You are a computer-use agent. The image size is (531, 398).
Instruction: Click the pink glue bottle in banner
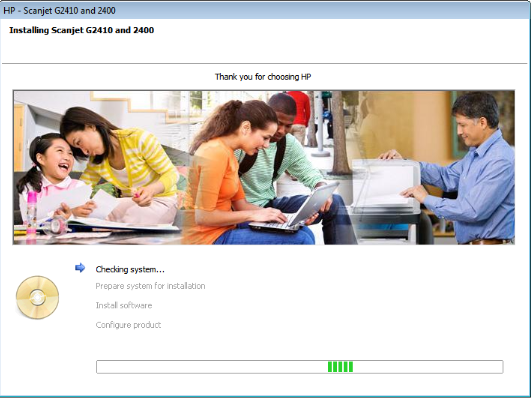(x=31, y=213)
